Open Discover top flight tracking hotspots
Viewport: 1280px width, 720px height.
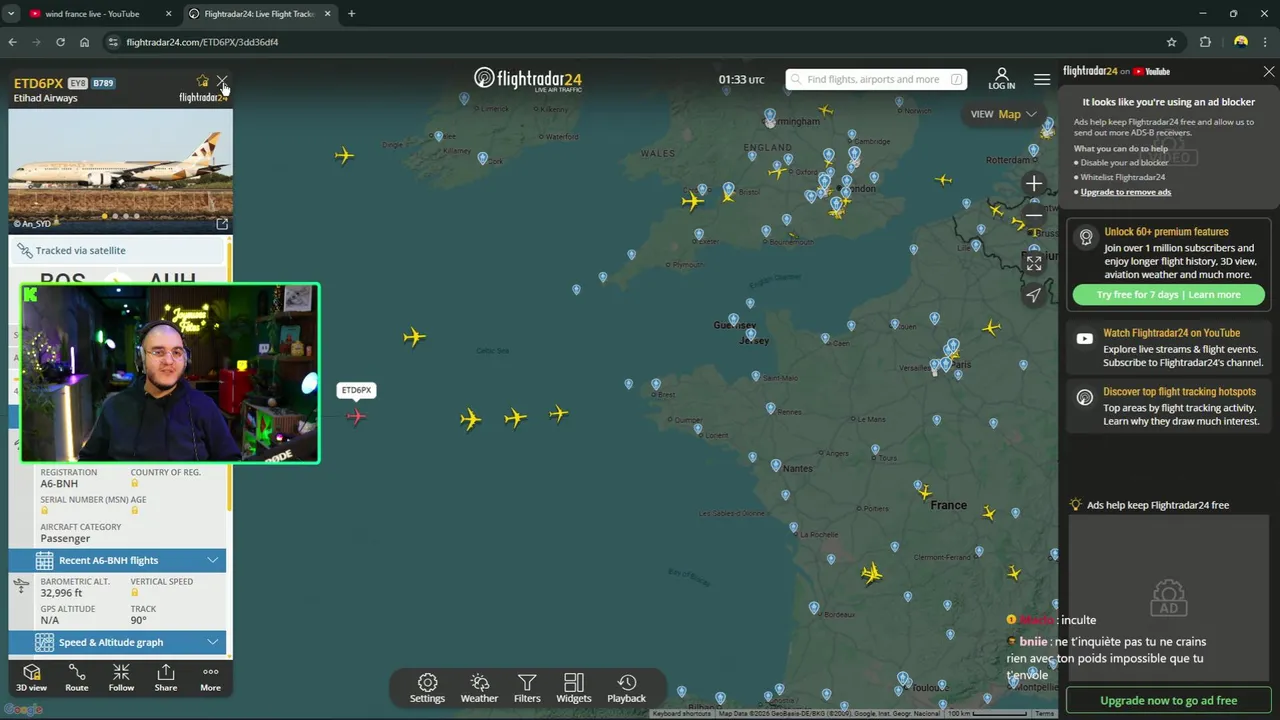(1170, 407)
